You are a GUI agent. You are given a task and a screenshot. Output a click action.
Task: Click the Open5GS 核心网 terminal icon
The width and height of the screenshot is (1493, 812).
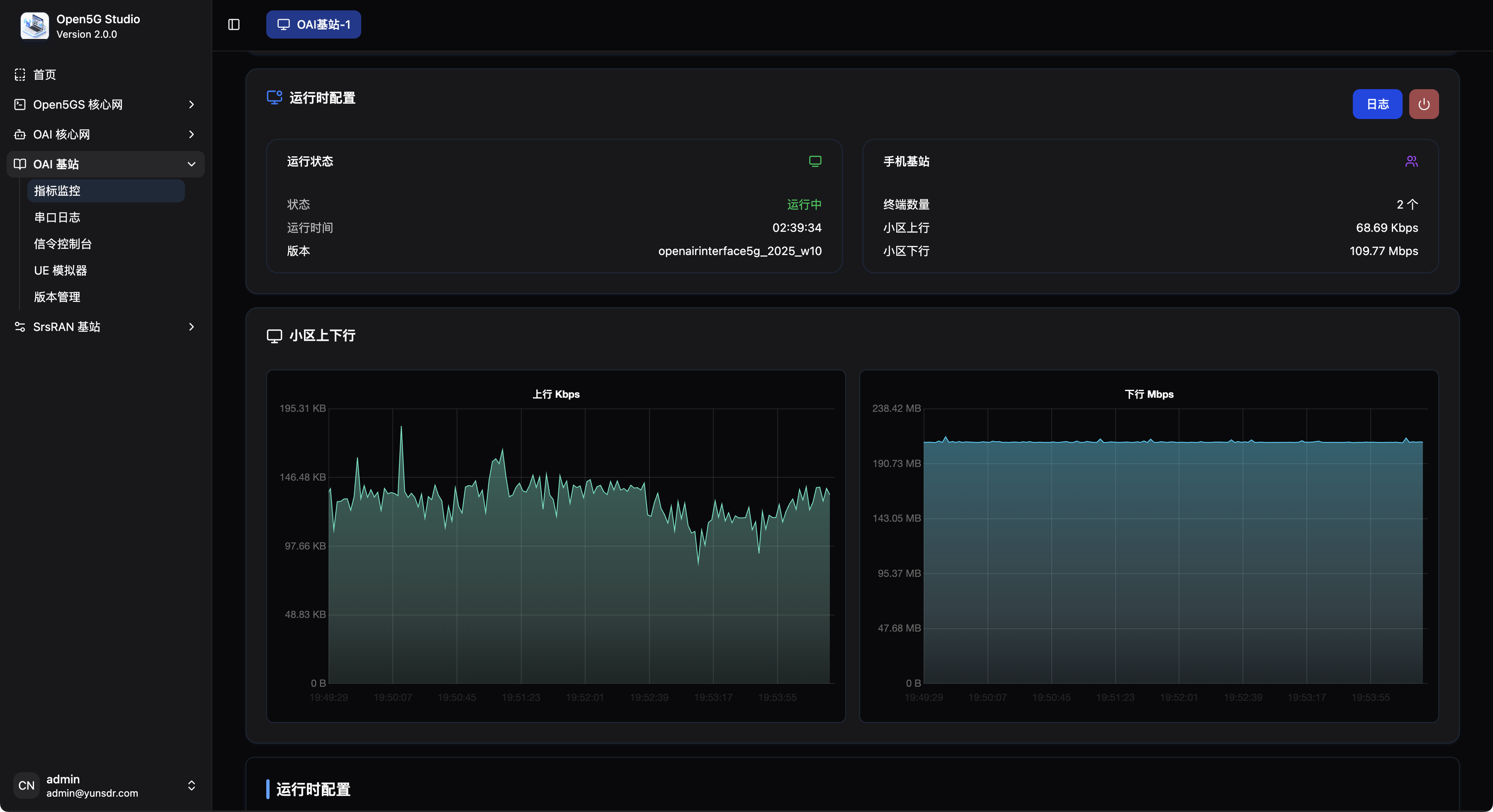[x=20, y=105]
